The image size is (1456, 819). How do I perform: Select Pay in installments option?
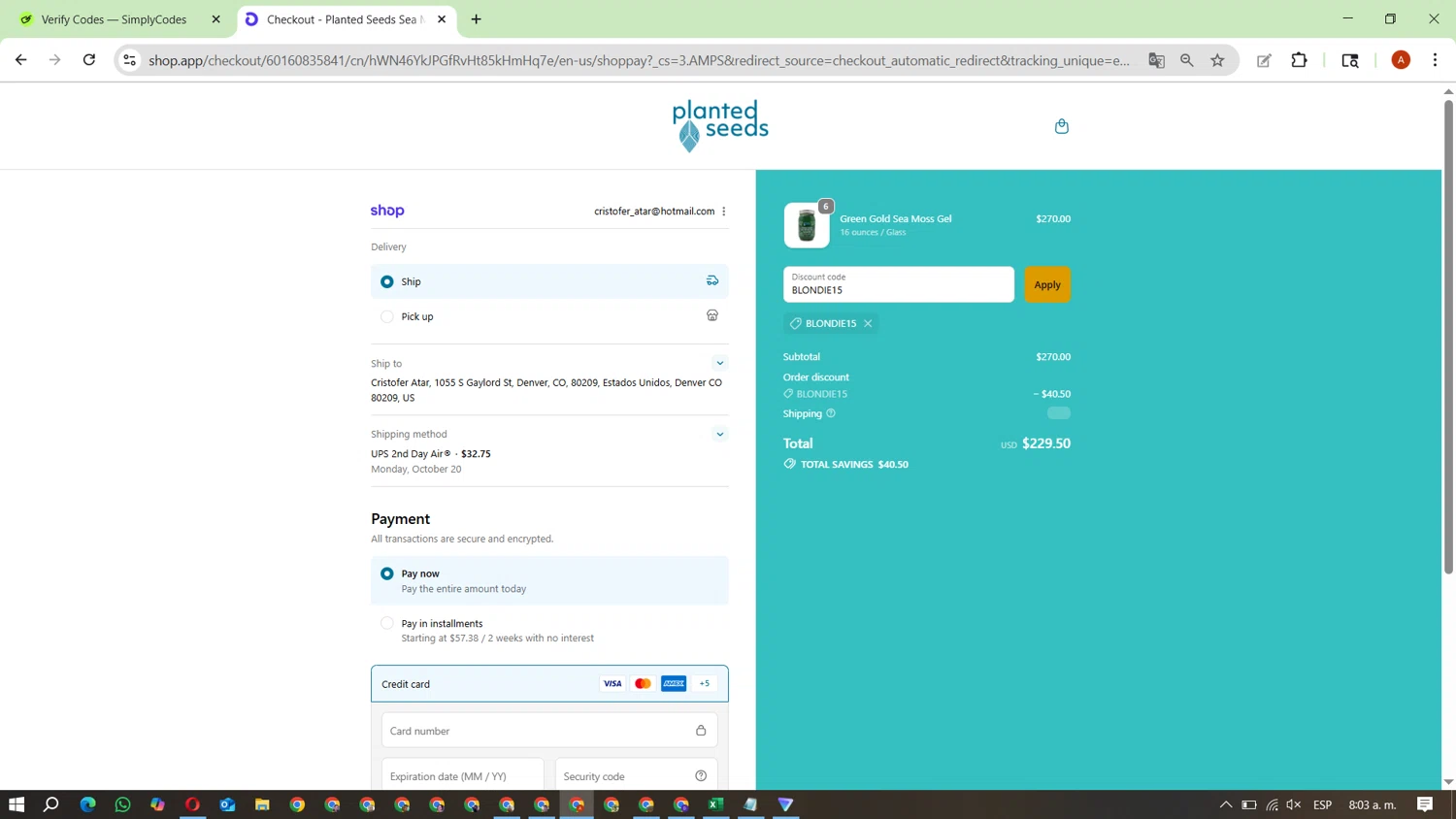click(549, 630)
